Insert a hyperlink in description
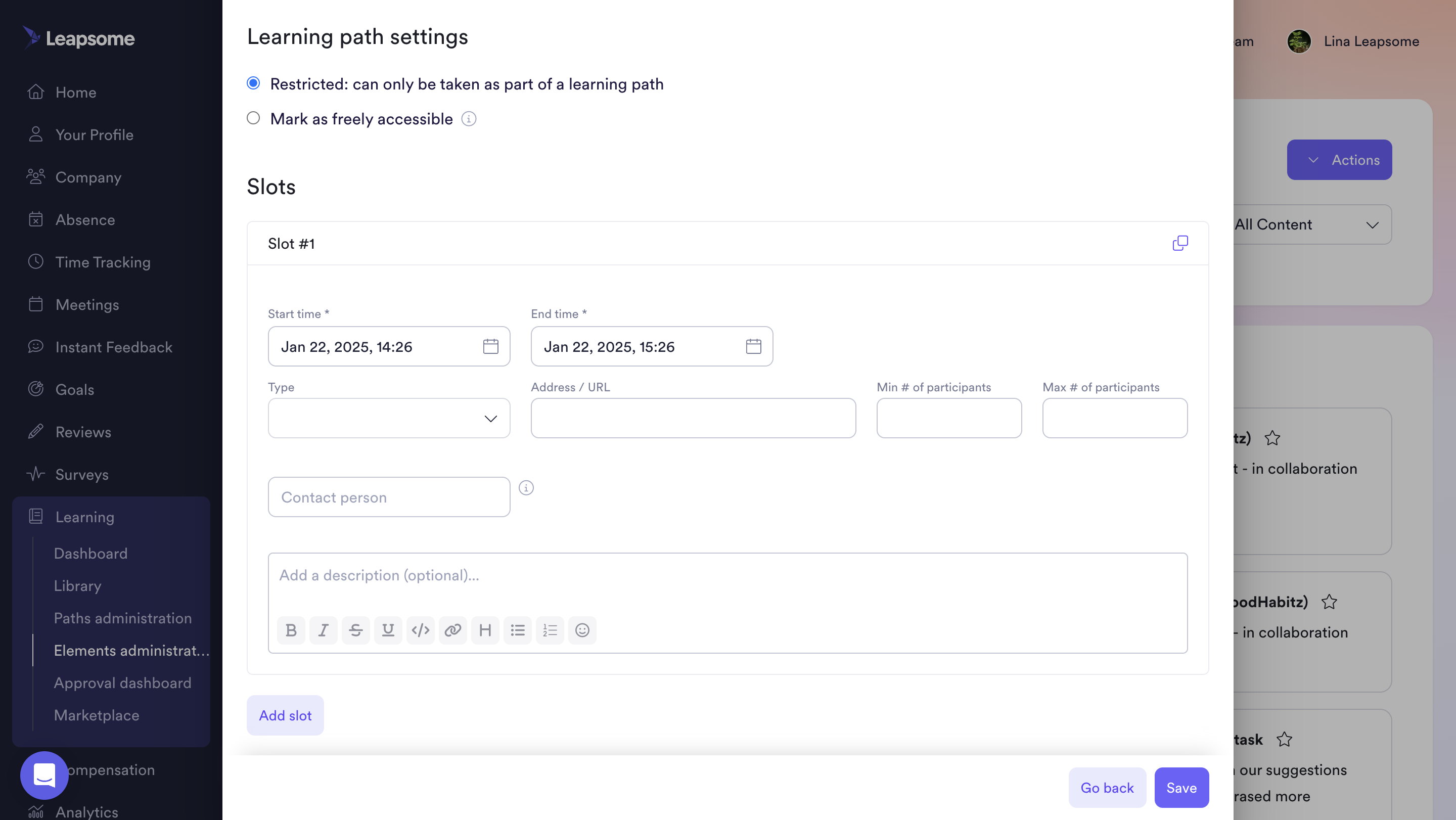The image size is (1456, 820). tap(453, 630)
